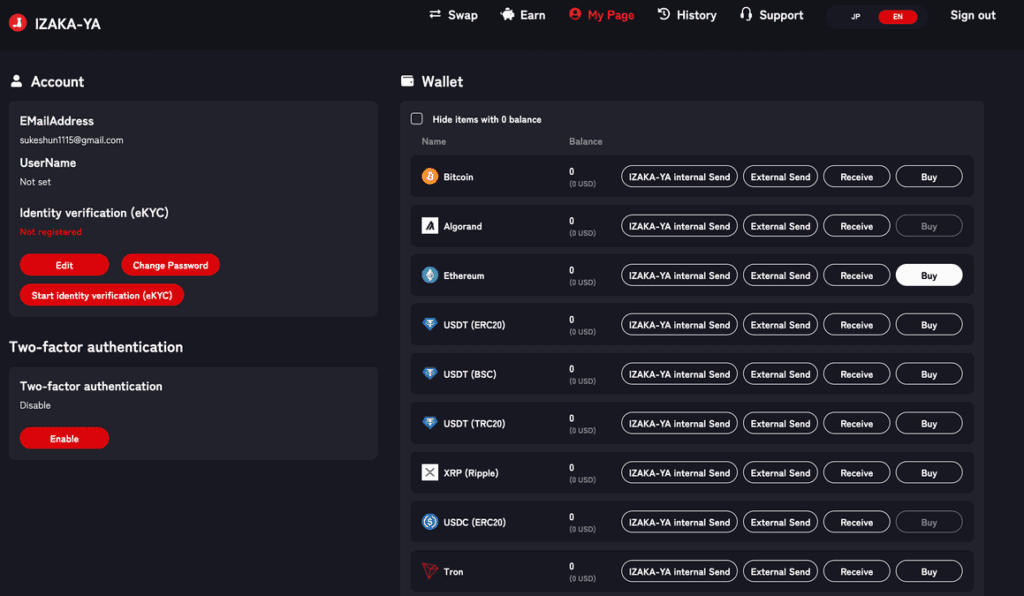Click the My Page user icon
Image resolution: width=1024 pixels, height=596 pixels.
pyautogui.click(x=575, y=14)
